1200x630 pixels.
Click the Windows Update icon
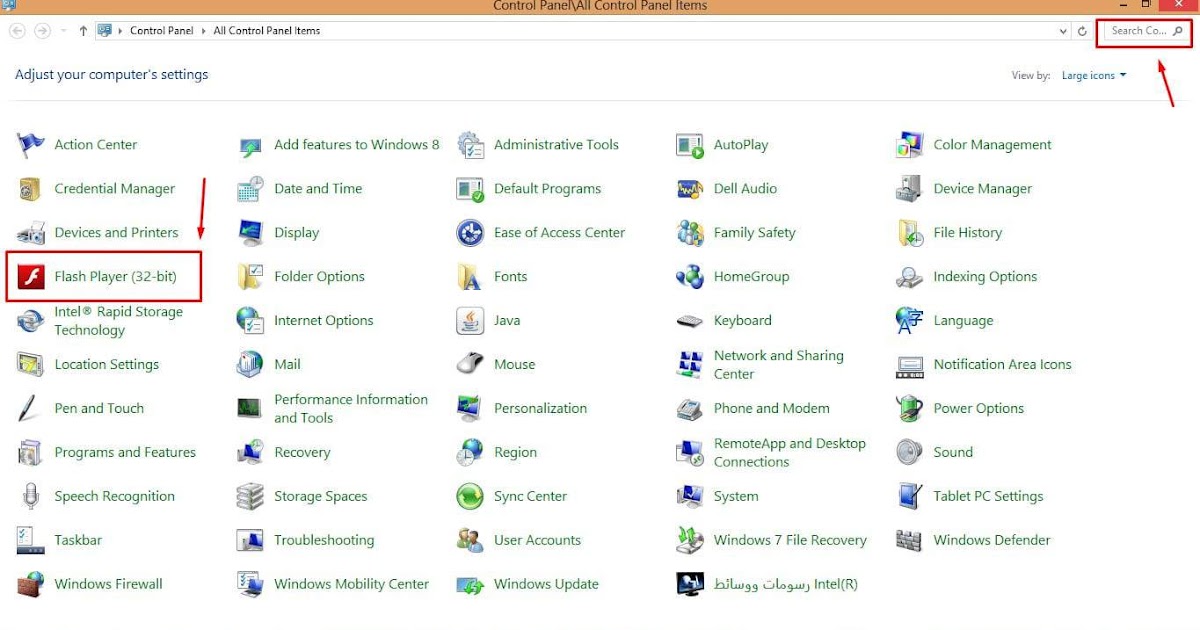pos(470,584)
